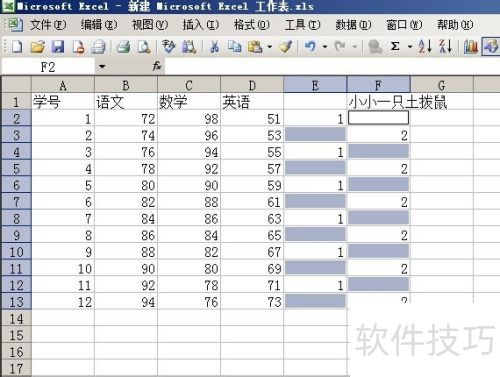Click the New workbook icon
Image resolution: width=500 pixels, height=377 pixels.
coord(17,47)
